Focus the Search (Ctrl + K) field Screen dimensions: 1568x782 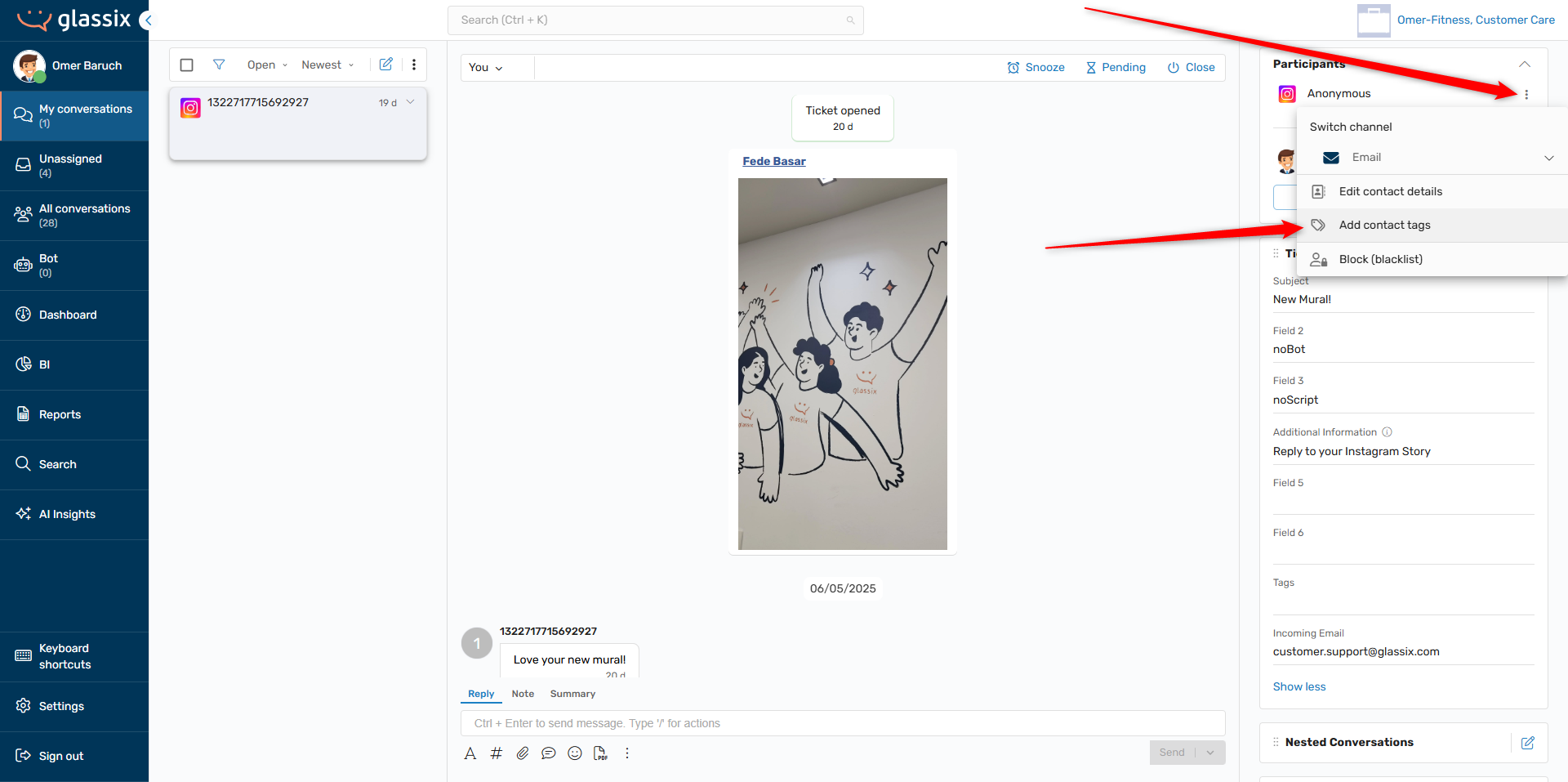pyautogui.click(x=655, y=20)
